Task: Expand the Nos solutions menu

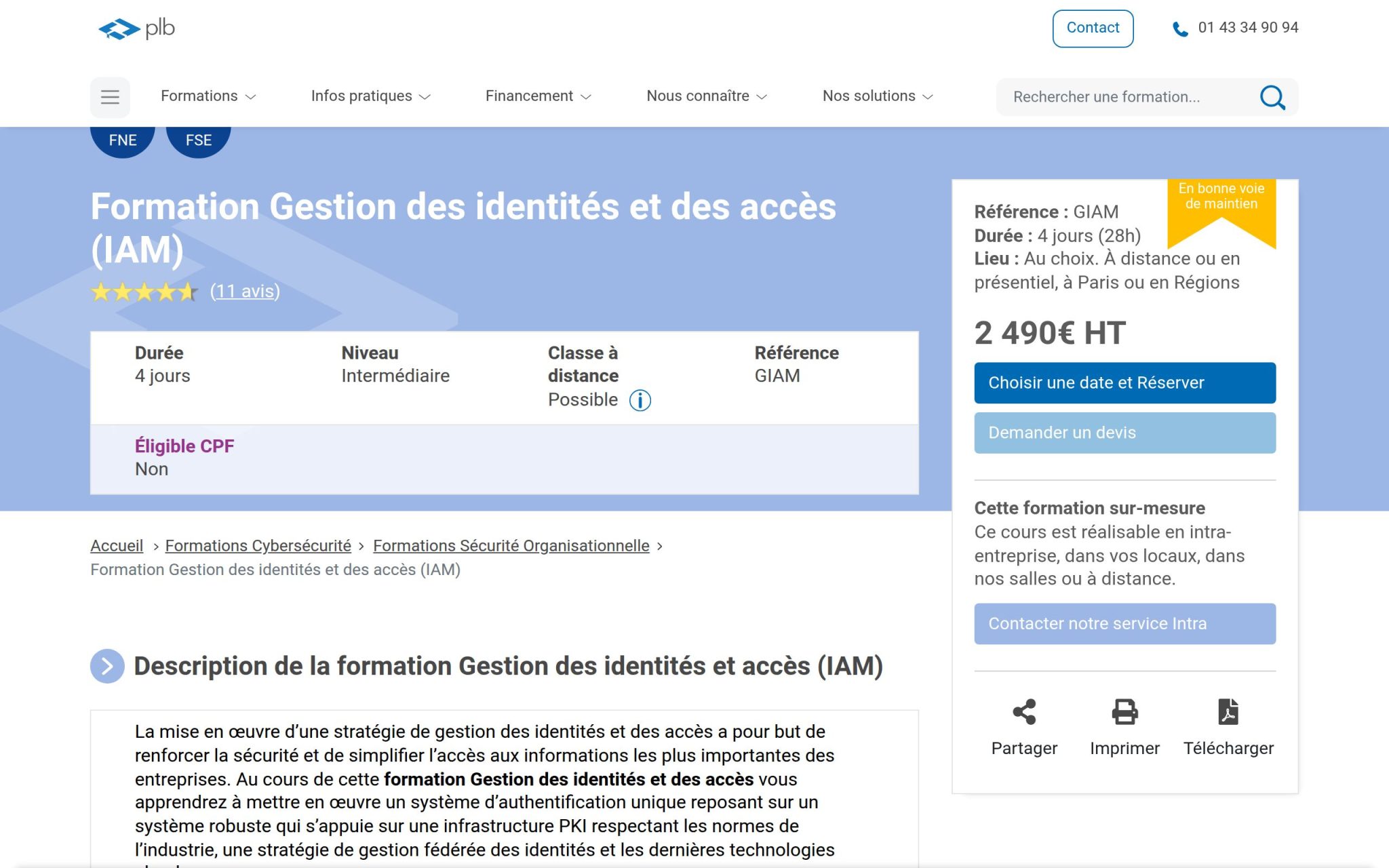Action: [878, 96]
